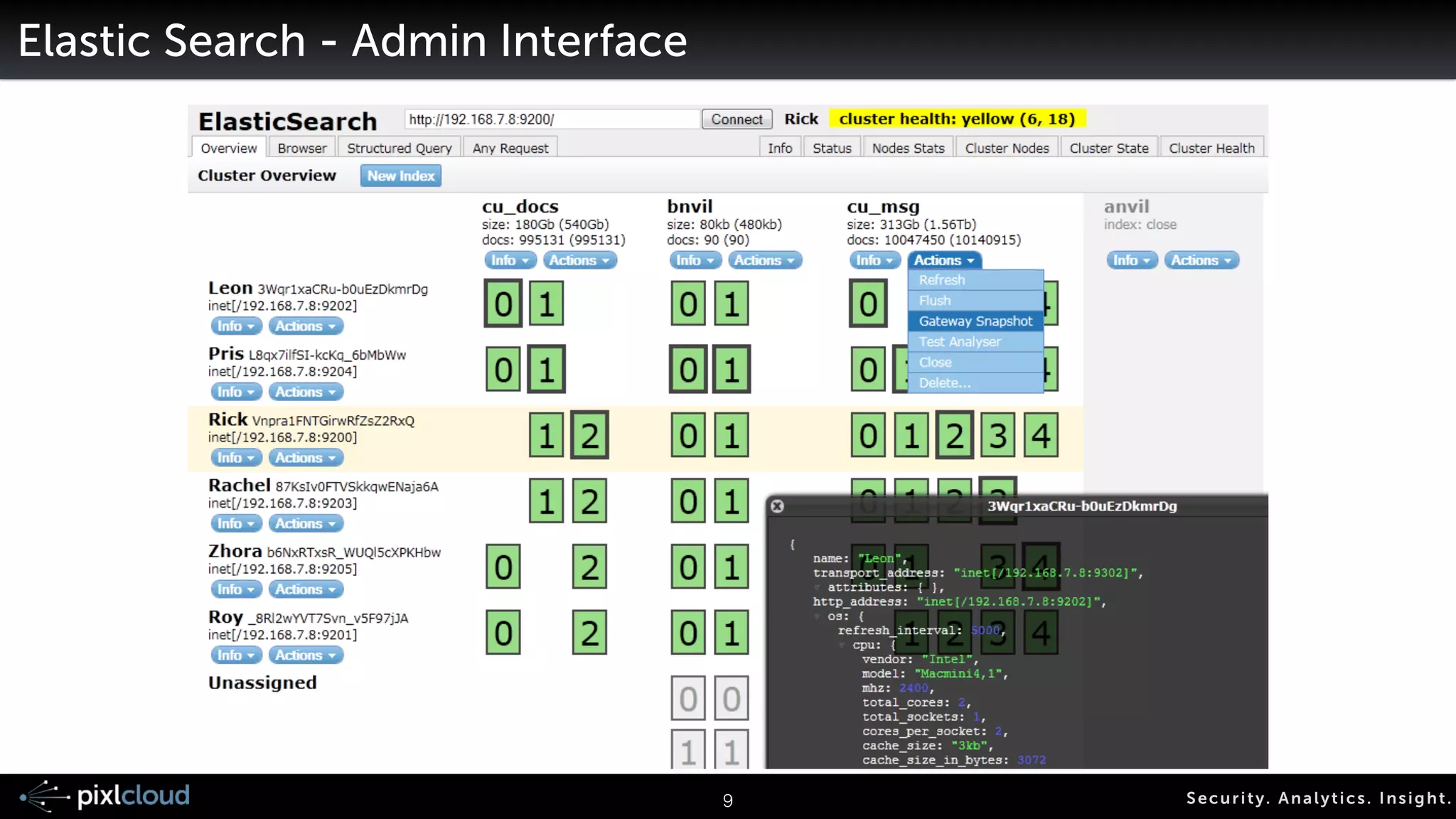Screen dimensions: 1456x819
Task: Expand the closed anvil index Actions dropdown
Action: [1201, 260]
